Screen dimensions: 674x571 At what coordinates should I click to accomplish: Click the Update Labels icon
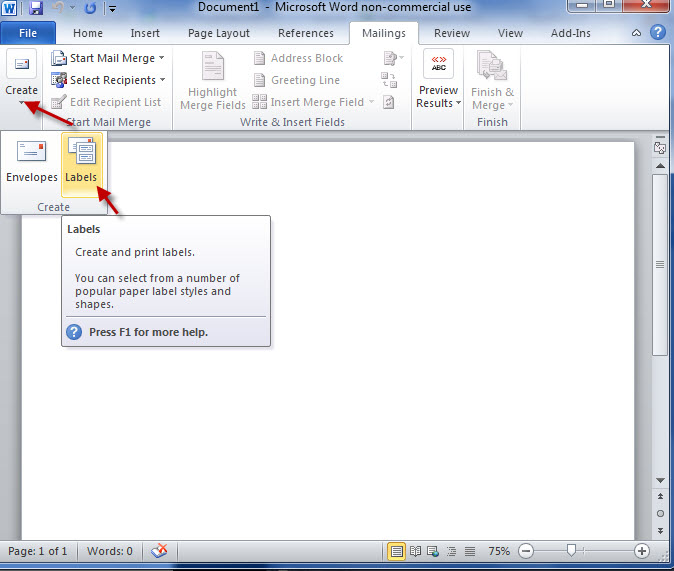click(x=389, y=102)
